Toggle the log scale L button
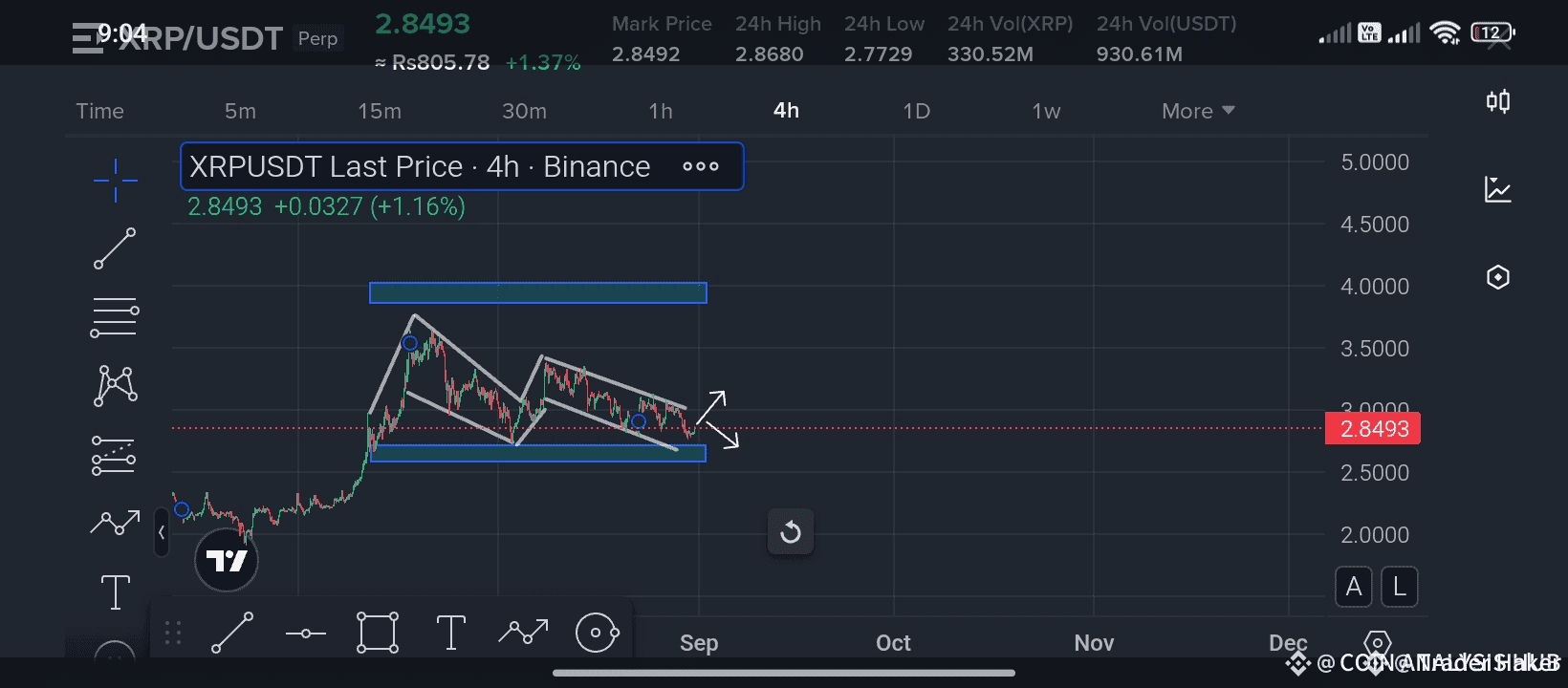The image size is (1568, 688). [x=1400, y=587]
